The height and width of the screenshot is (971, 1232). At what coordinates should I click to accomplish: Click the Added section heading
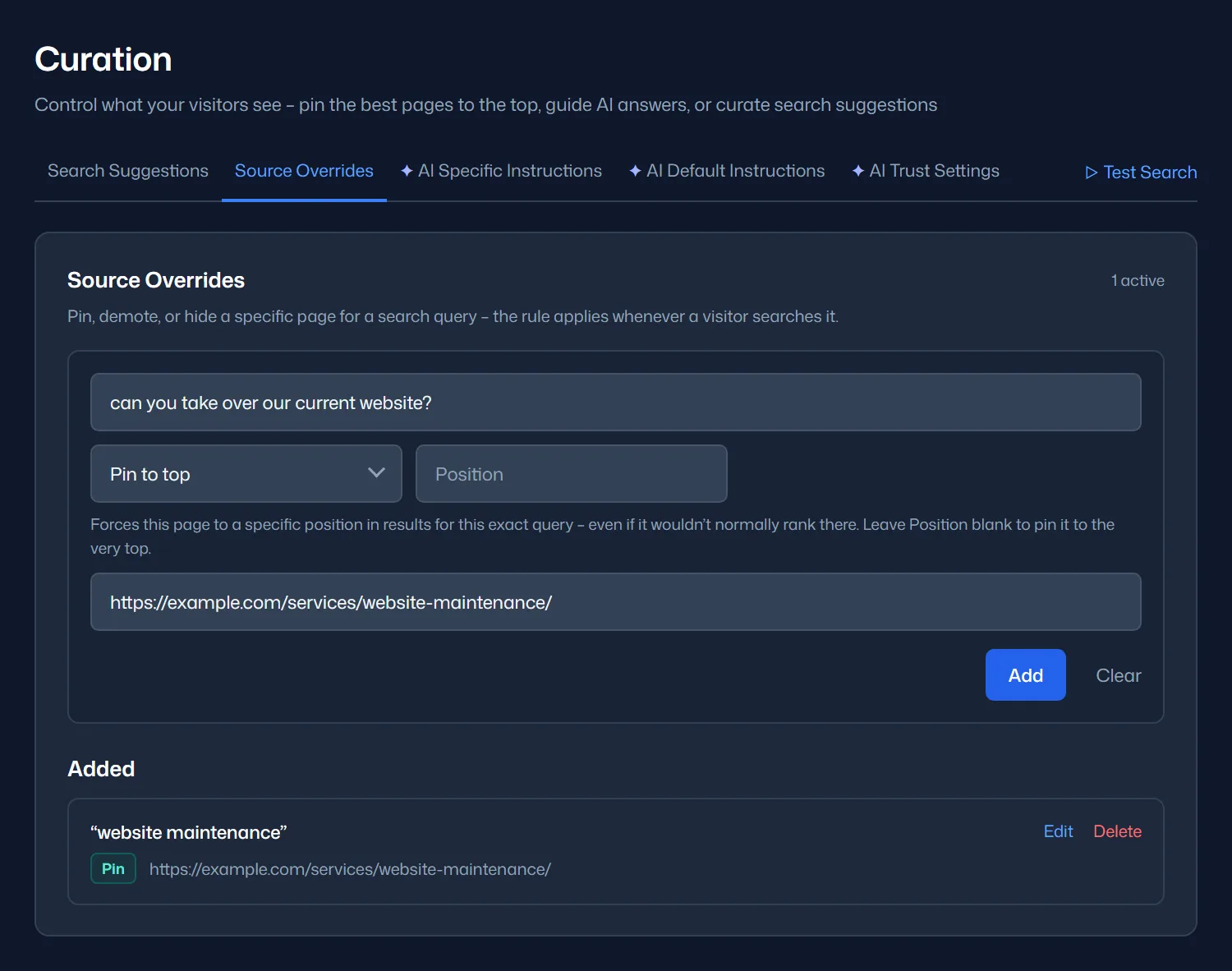[x=101, y=769]
